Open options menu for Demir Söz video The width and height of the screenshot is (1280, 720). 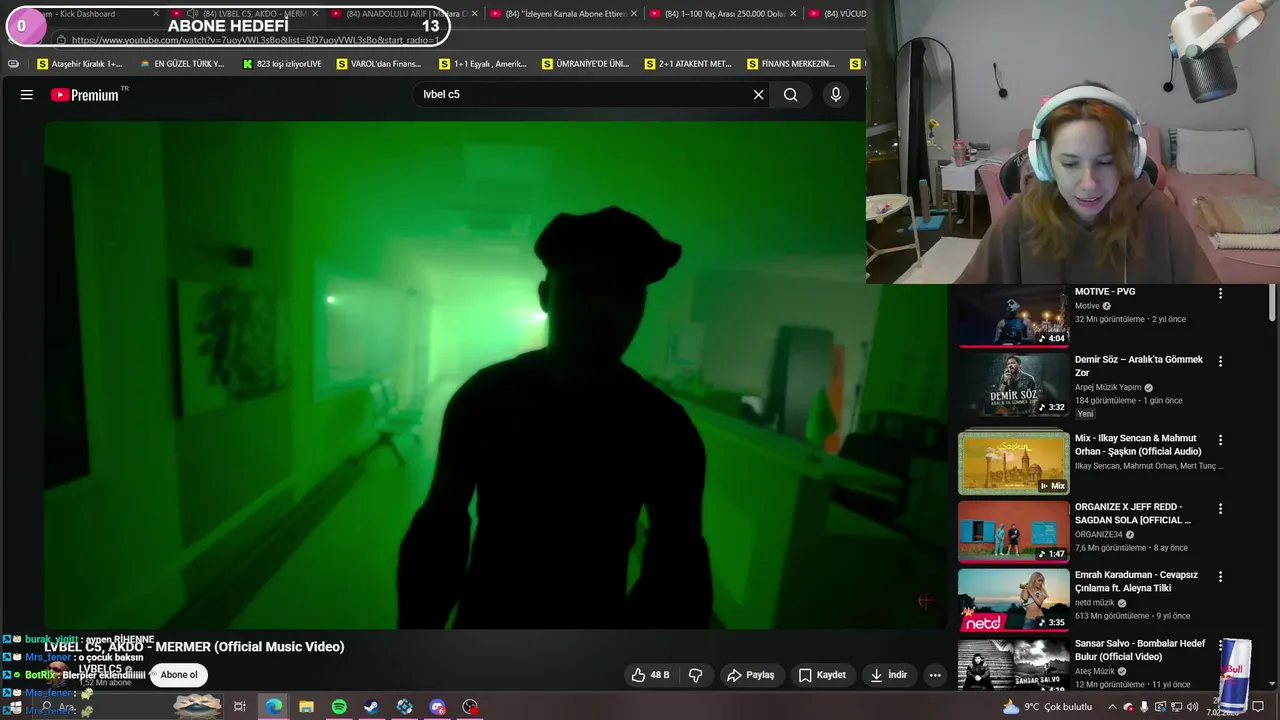click(x=1220, y=361)
